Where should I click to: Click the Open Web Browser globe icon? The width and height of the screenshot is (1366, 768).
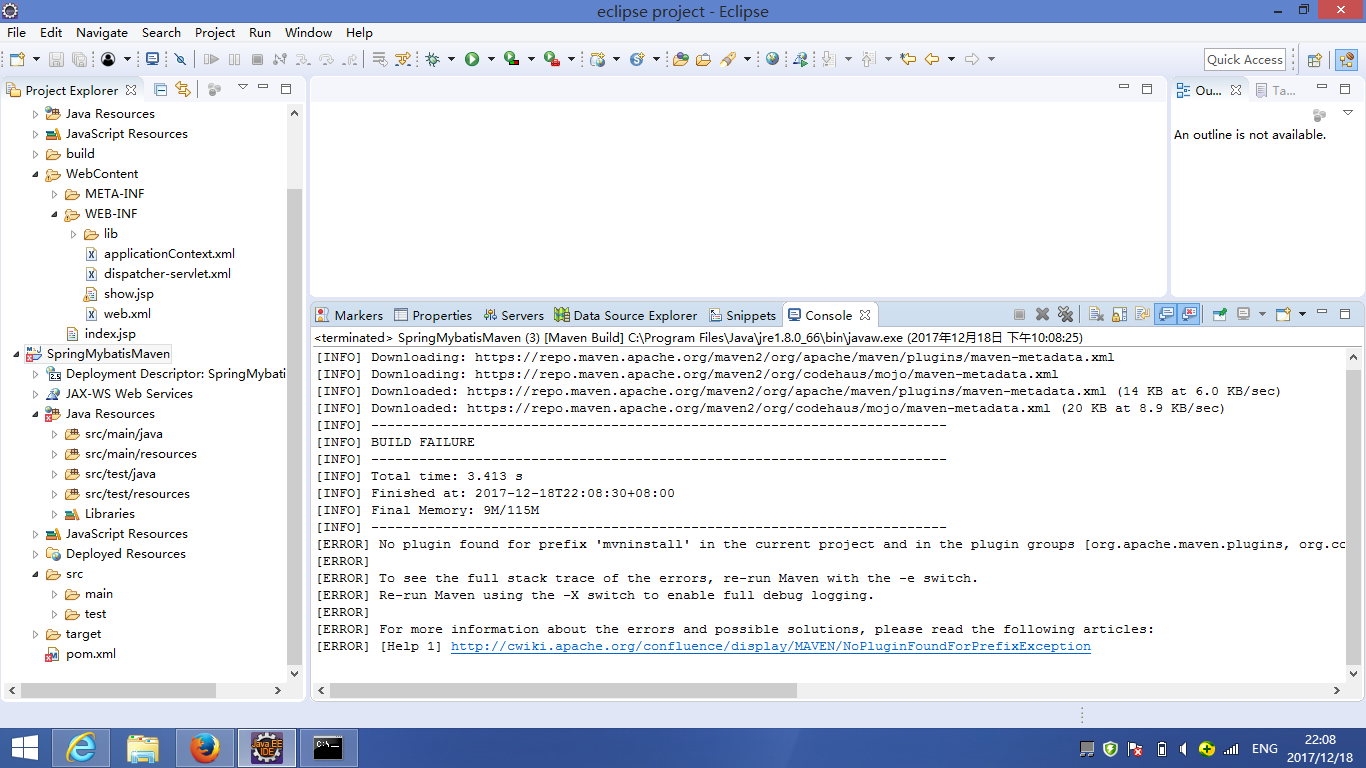[772, 59]
